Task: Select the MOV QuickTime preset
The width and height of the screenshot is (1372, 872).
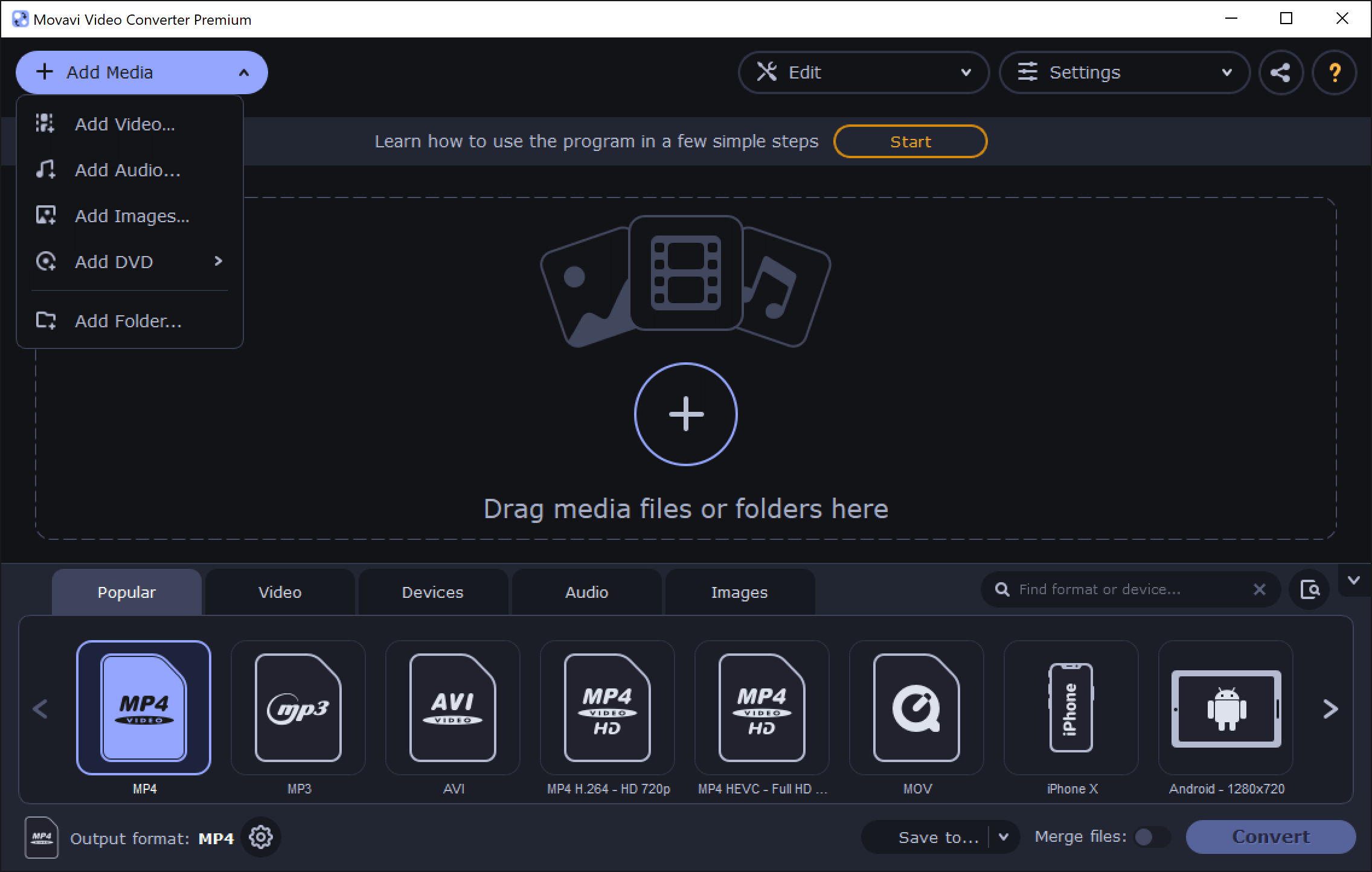Action: coord(917,707)
